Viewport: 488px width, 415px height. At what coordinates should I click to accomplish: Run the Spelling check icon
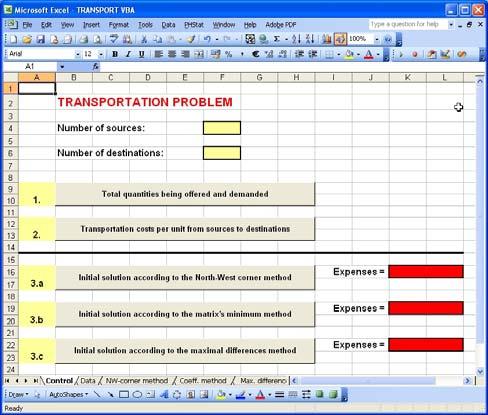(114, 39)
